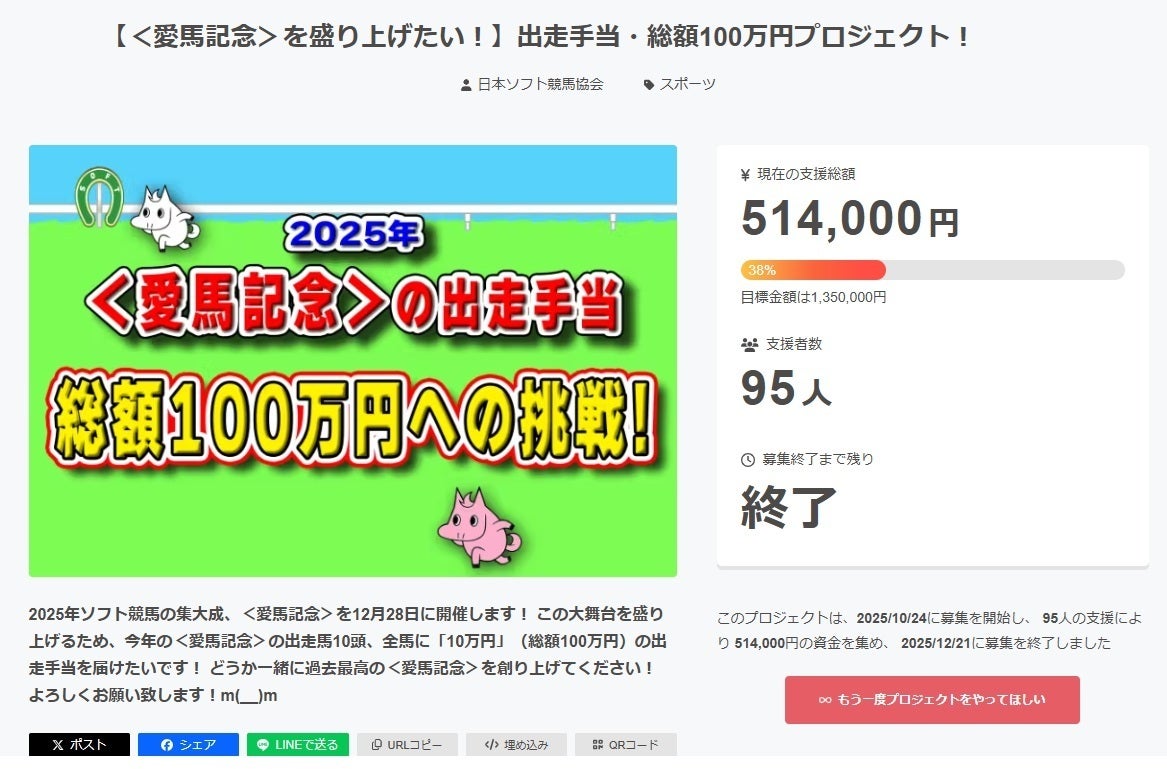1167x769 pixels.
Task: Click the red request-project-again button
Action: pyautogui.click(x=932, y=700)
